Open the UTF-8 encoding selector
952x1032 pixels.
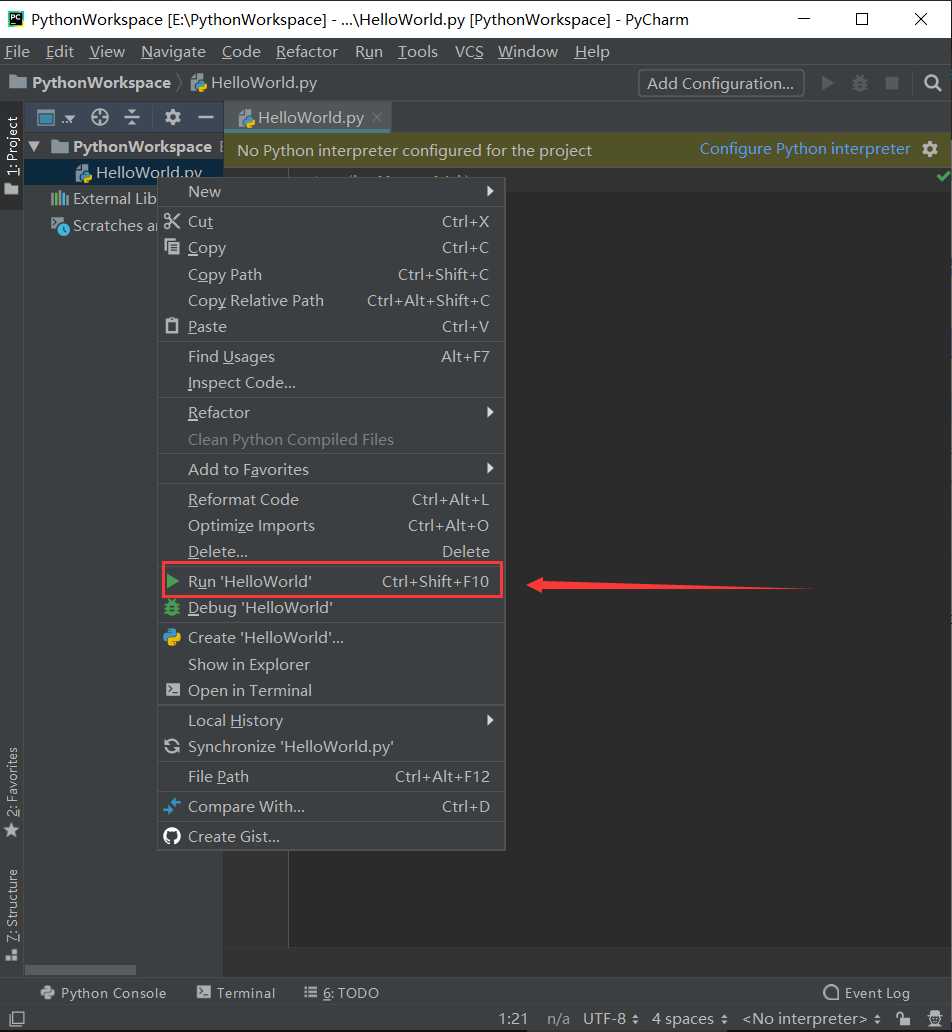(610, 1018)
